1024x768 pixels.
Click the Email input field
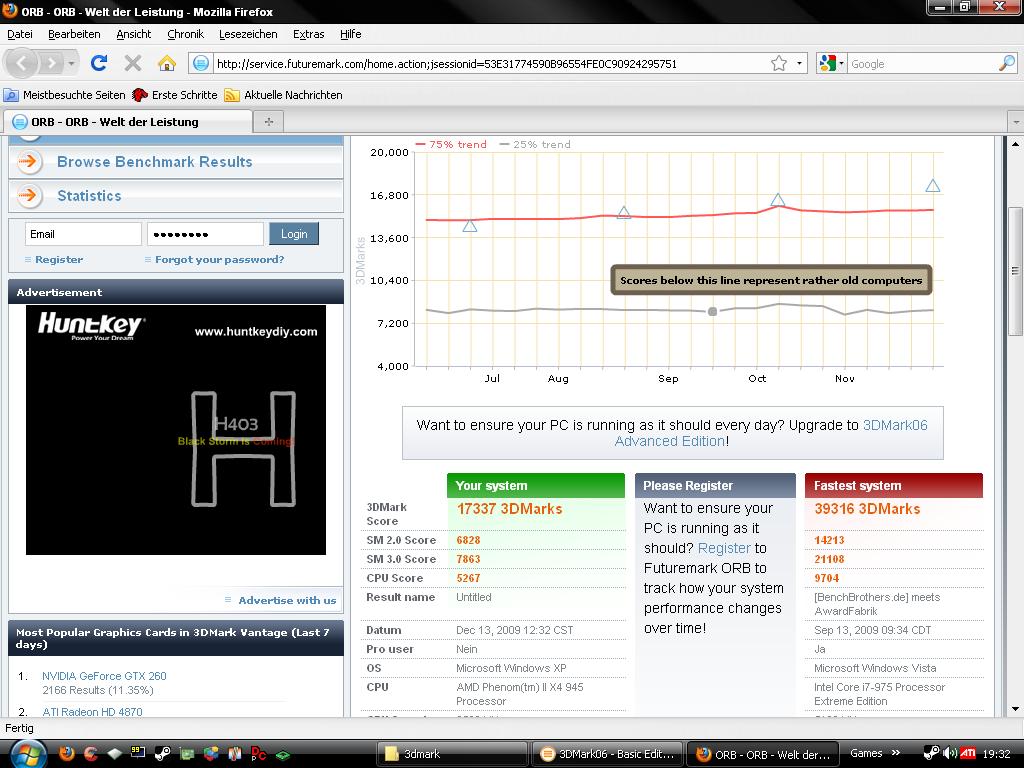pos(83,234)
